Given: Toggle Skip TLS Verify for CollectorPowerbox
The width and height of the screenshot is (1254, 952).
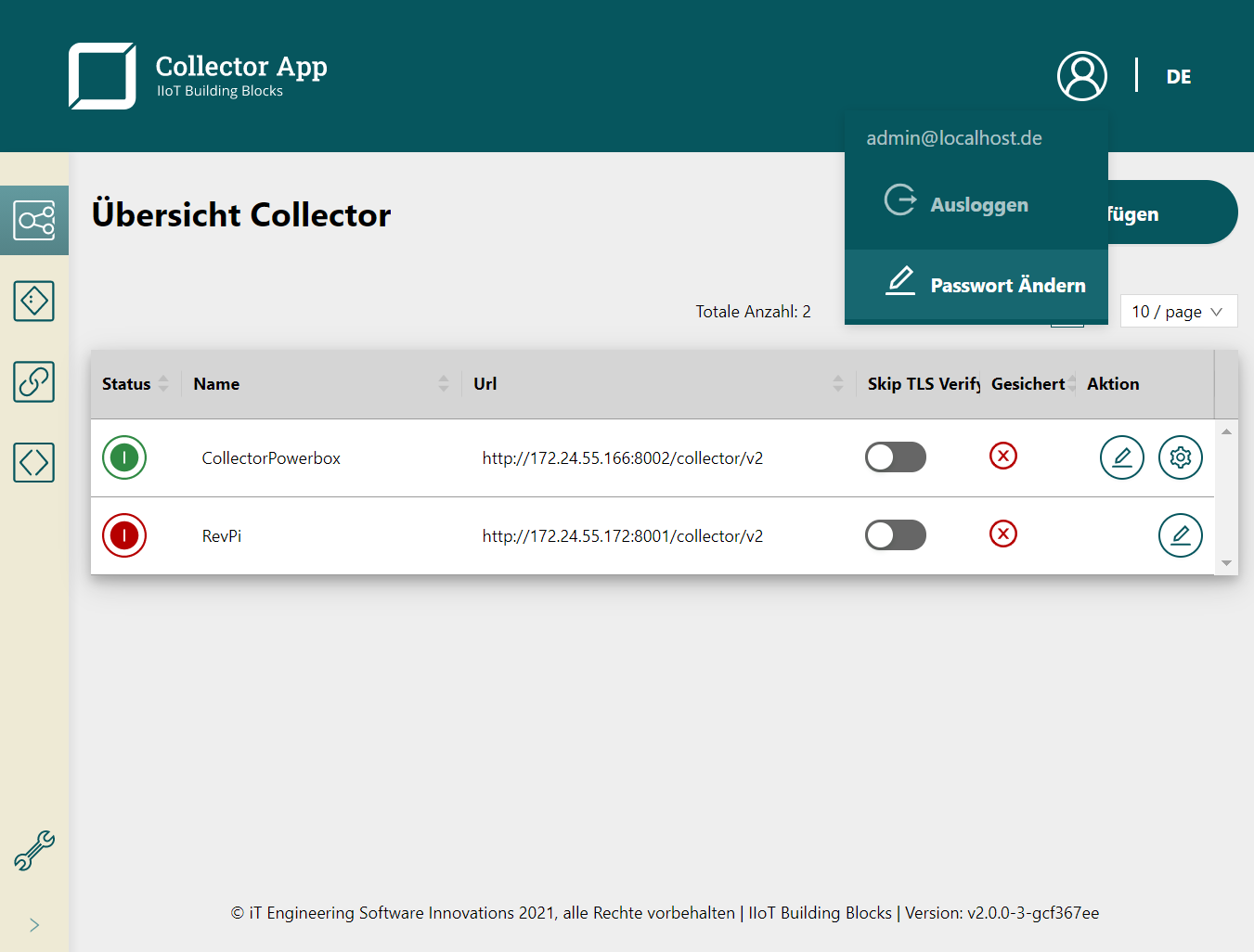Looking at the screenshot, I should coord(895,457).
